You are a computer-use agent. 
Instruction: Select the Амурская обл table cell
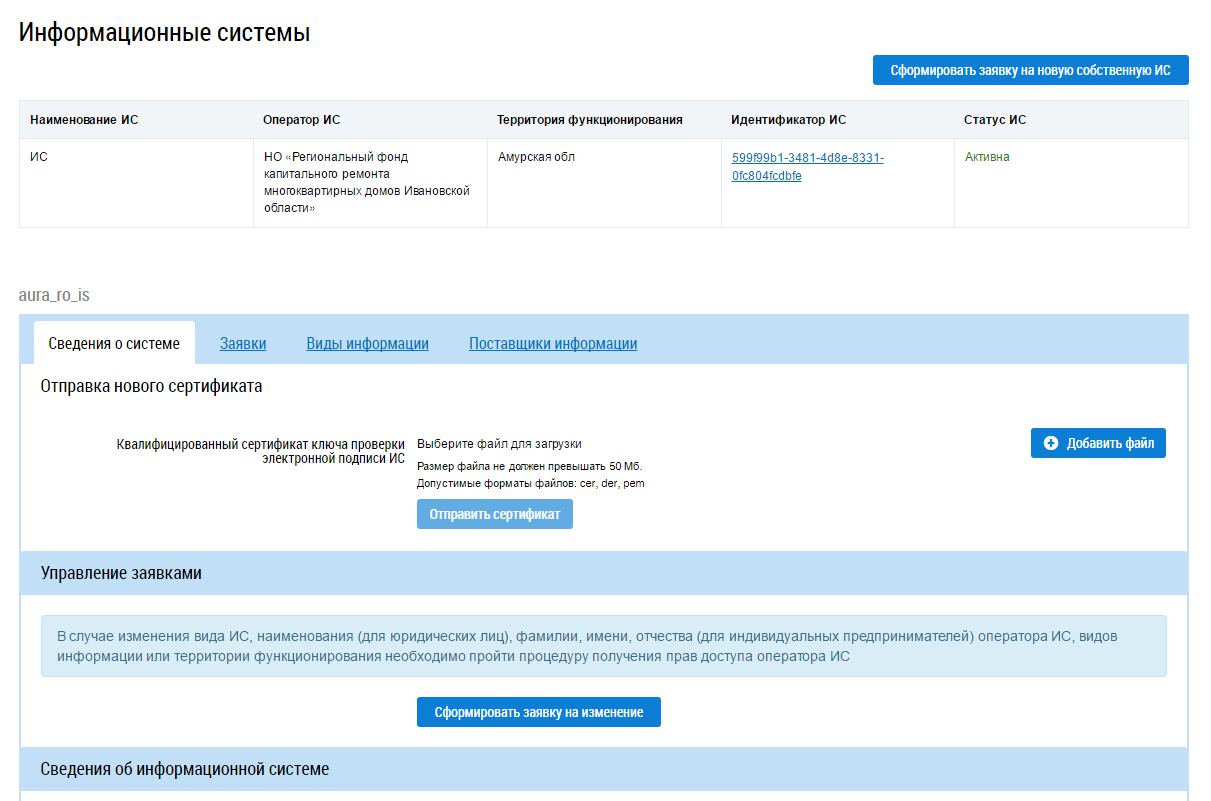(536, 157)
